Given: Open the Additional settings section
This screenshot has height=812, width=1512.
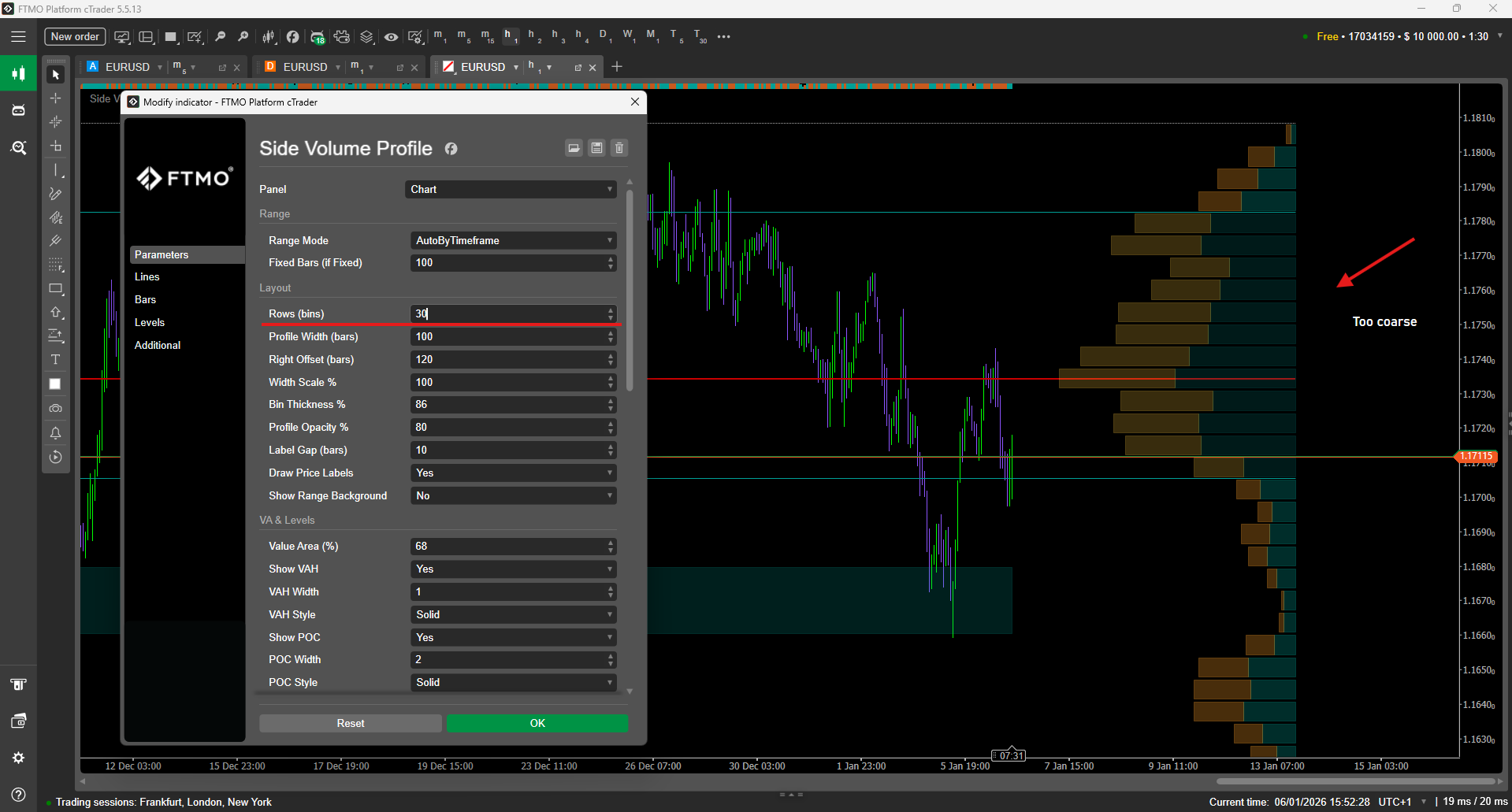Looking at the screenshot, I should click(158, 346).
